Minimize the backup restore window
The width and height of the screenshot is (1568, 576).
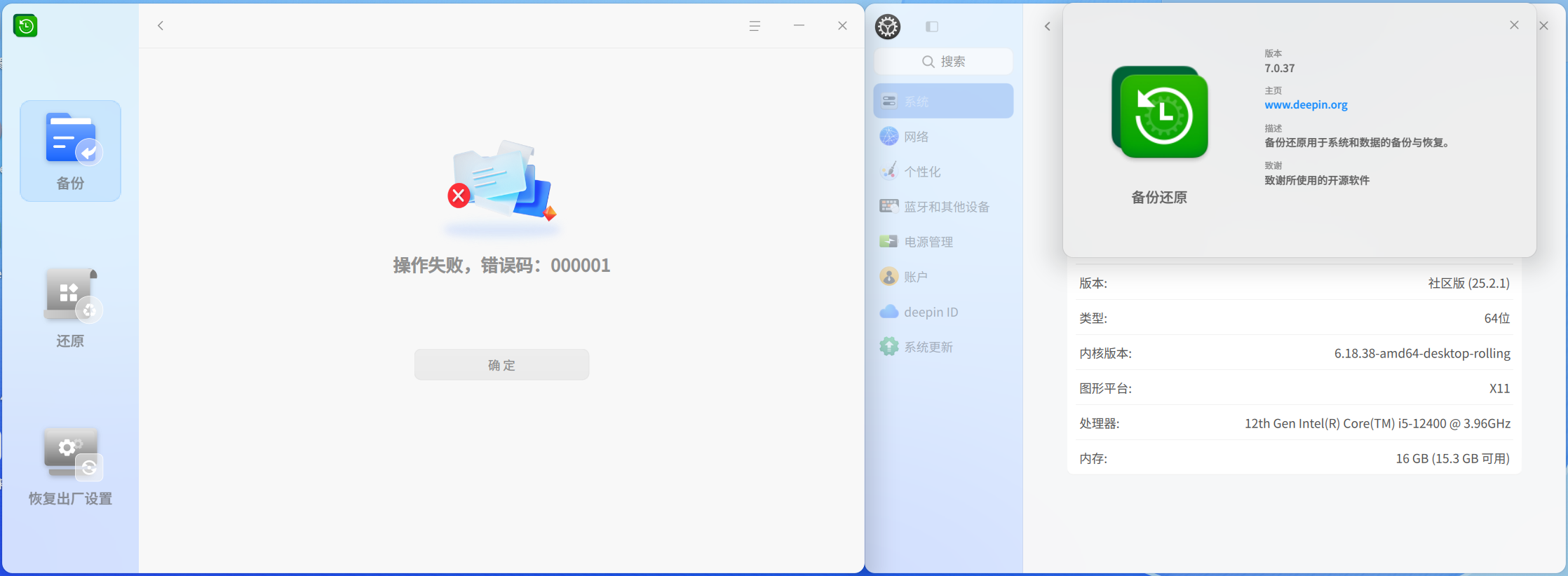coord(799,26)
